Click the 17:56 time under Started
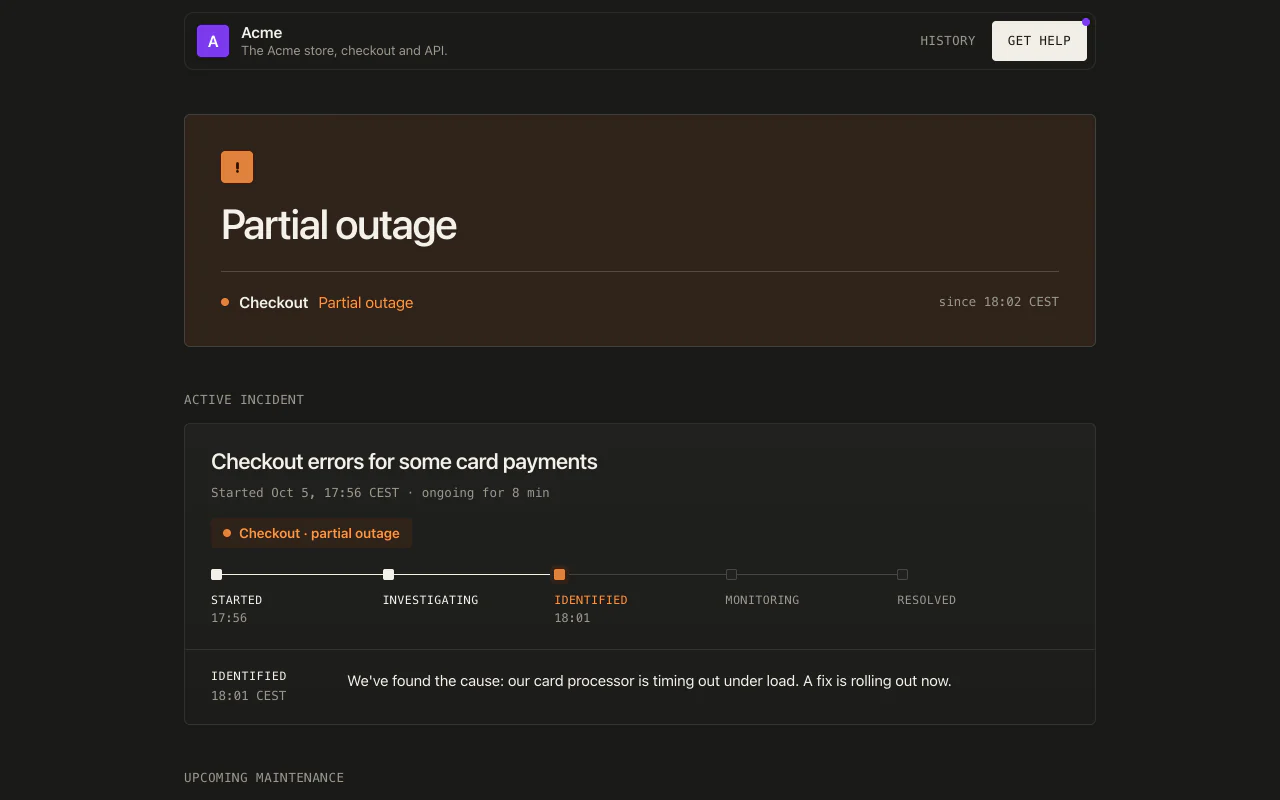1280x800 pixels. tap(229, 618)
